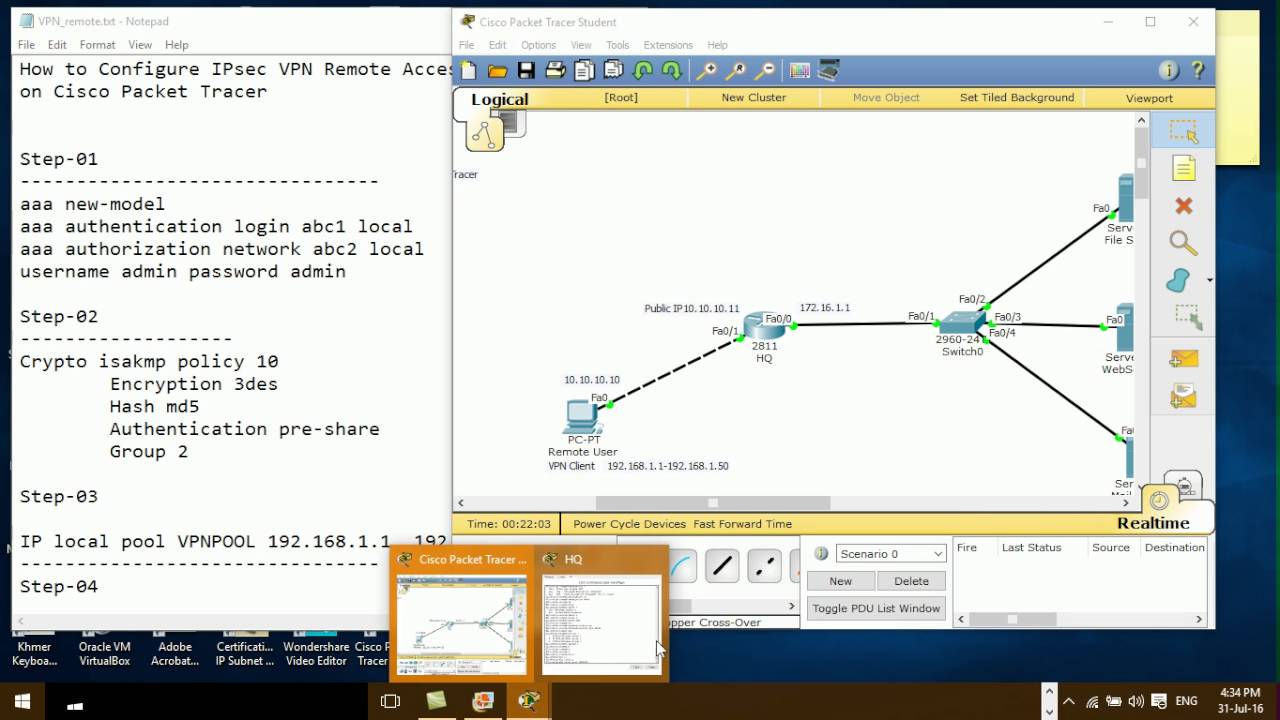Viewport: 1280px width, 720px height.
Task: Click the green Redo arrow icon
Action: tap(672, 70)
